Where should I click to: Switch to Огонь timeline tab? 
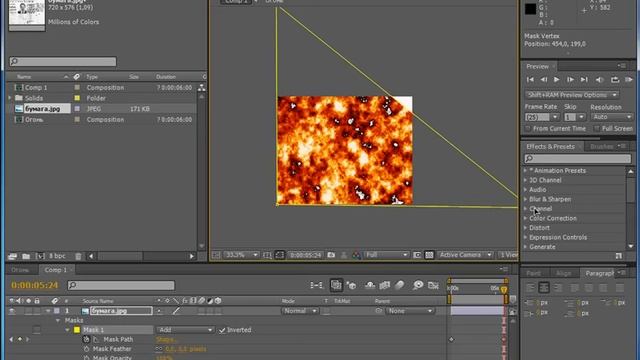20,270
